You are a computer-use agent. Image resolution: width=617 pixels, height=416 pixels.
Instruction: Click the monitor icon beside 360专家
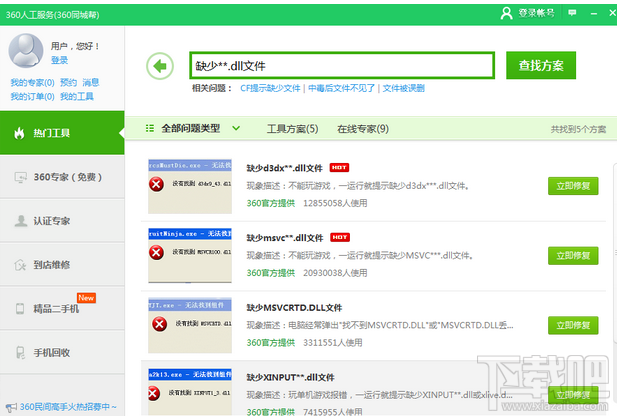[20, 177]
